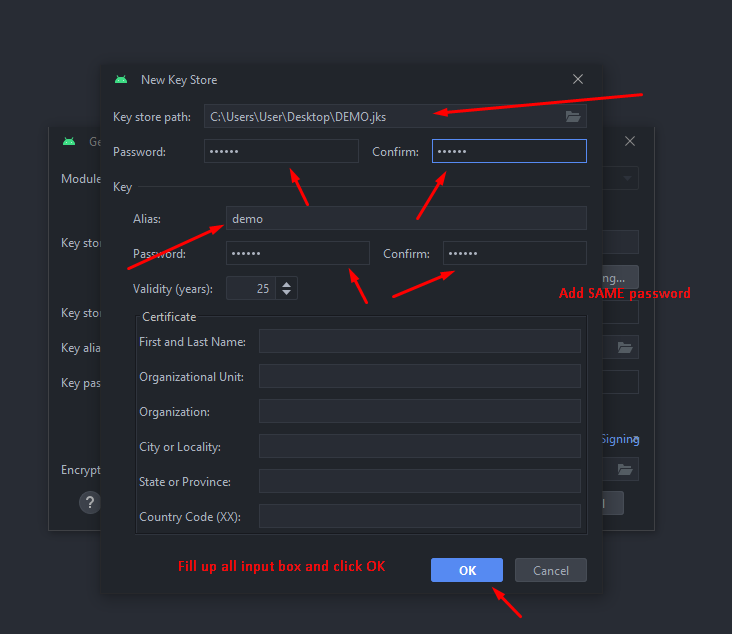Click the Alias field containing demo

coord(406,218)
